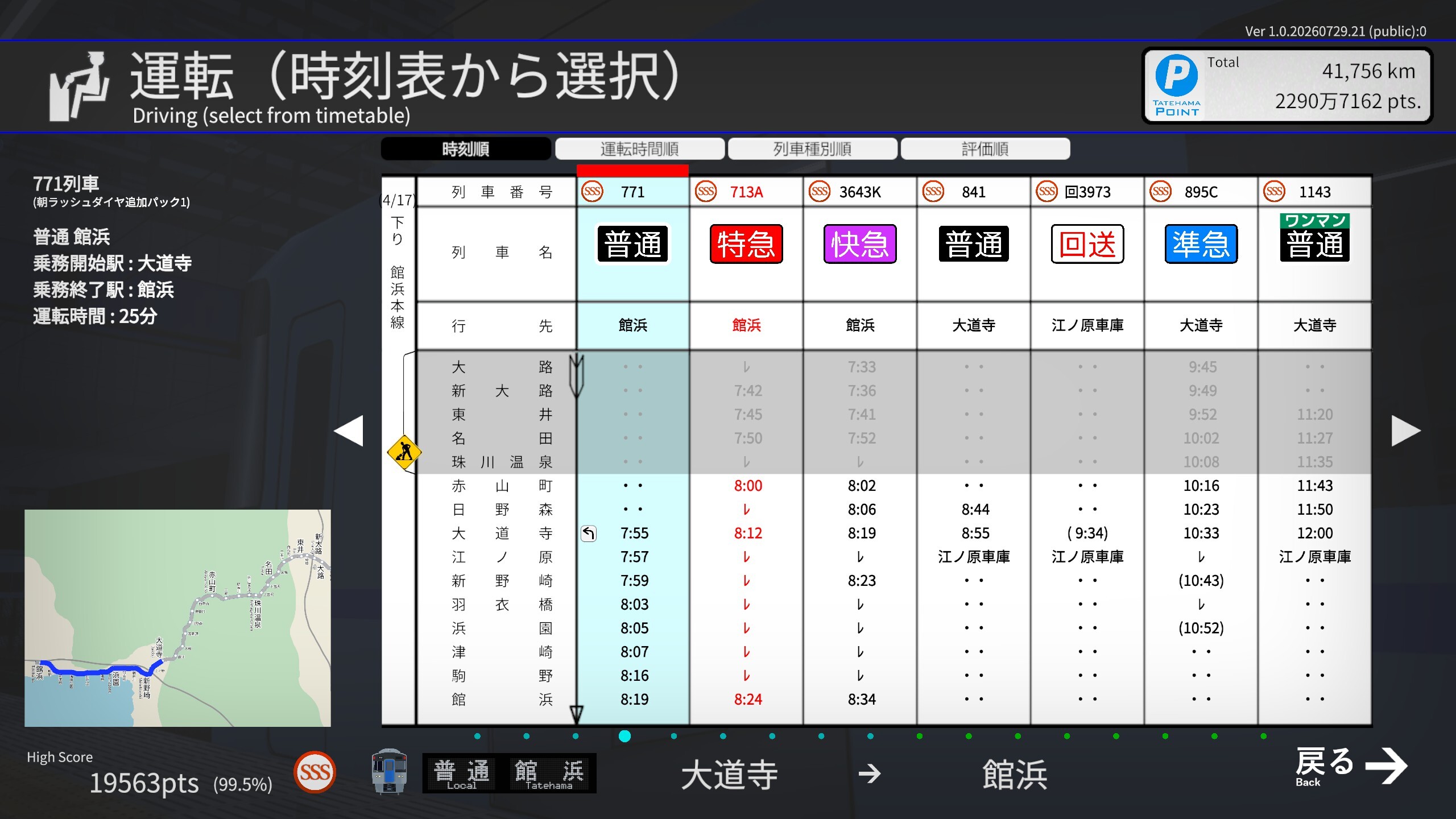Click the route map thumbnail
Viewport: 1456px width, 819px height.
177,618
